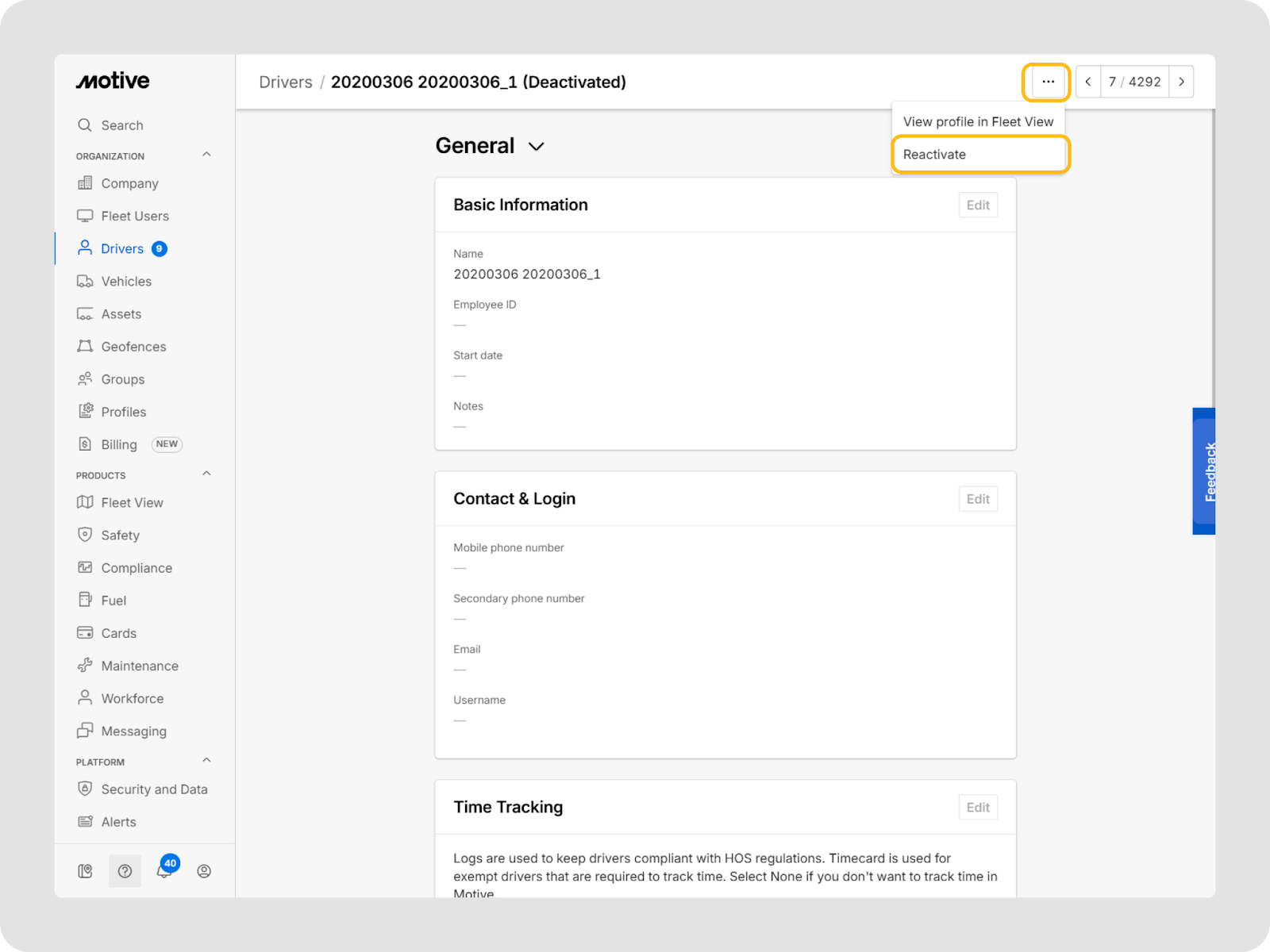This screenshot has width=1270, height=952.
Task: Click the notifications bell icon
Action: click(164, 871)
